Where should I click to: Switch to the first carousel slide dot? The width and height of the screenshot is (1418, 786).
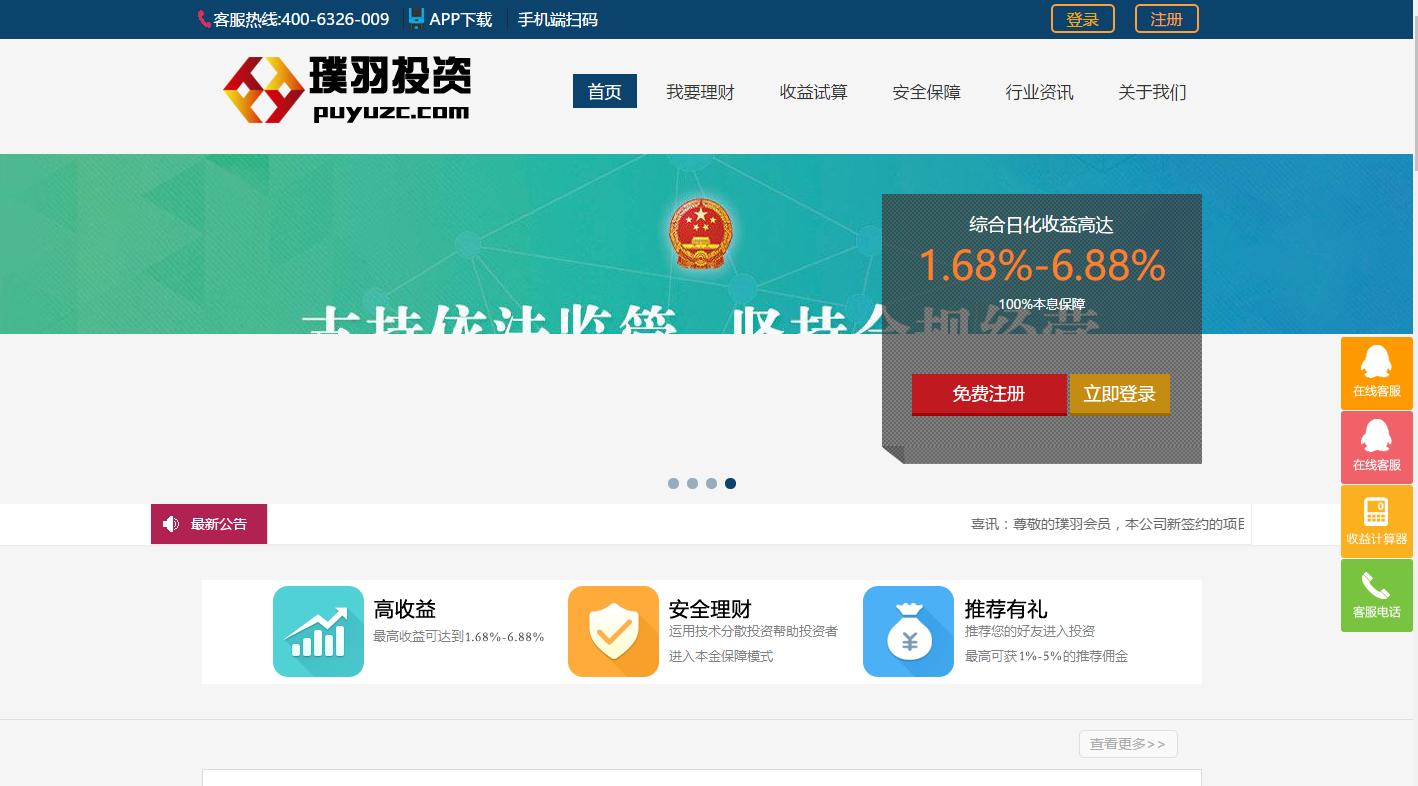(x=673, y=483)
